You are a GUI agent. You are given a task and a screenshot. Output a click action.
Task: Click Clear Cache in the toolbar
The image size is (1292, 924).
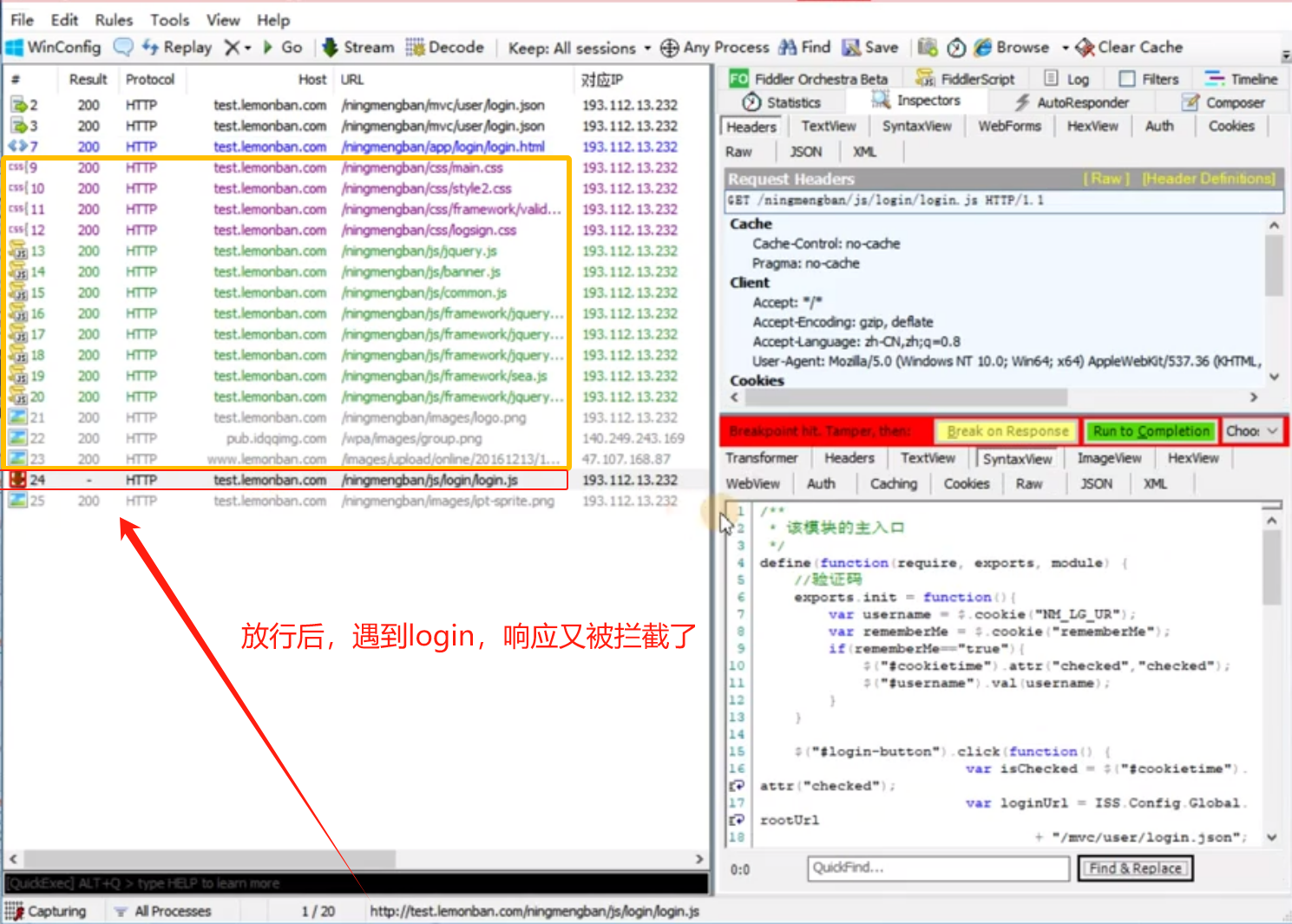point(1130,47)
